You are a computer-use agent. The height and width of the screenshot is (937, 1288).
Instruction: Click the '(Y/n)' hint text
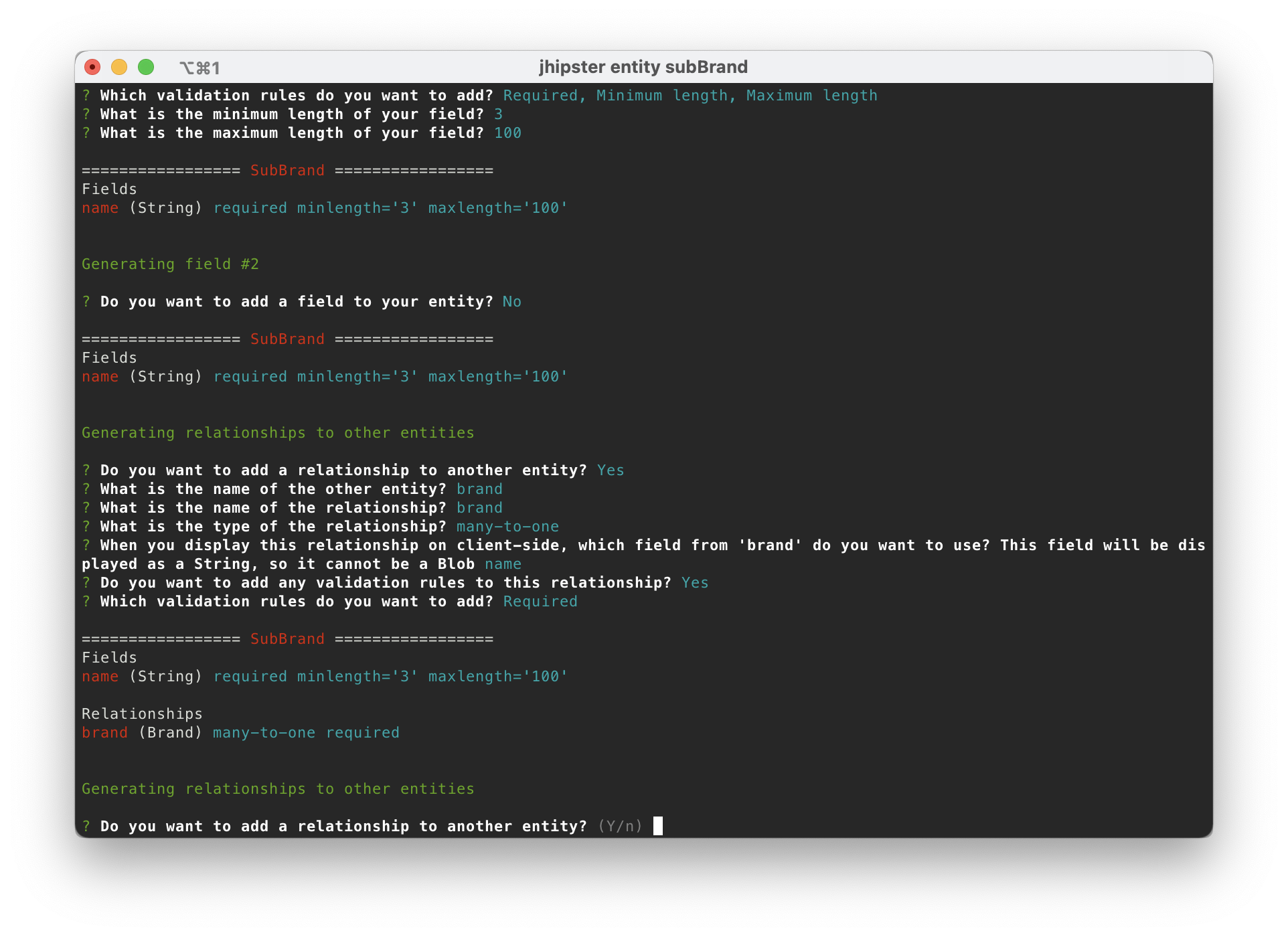coord(620,827)
